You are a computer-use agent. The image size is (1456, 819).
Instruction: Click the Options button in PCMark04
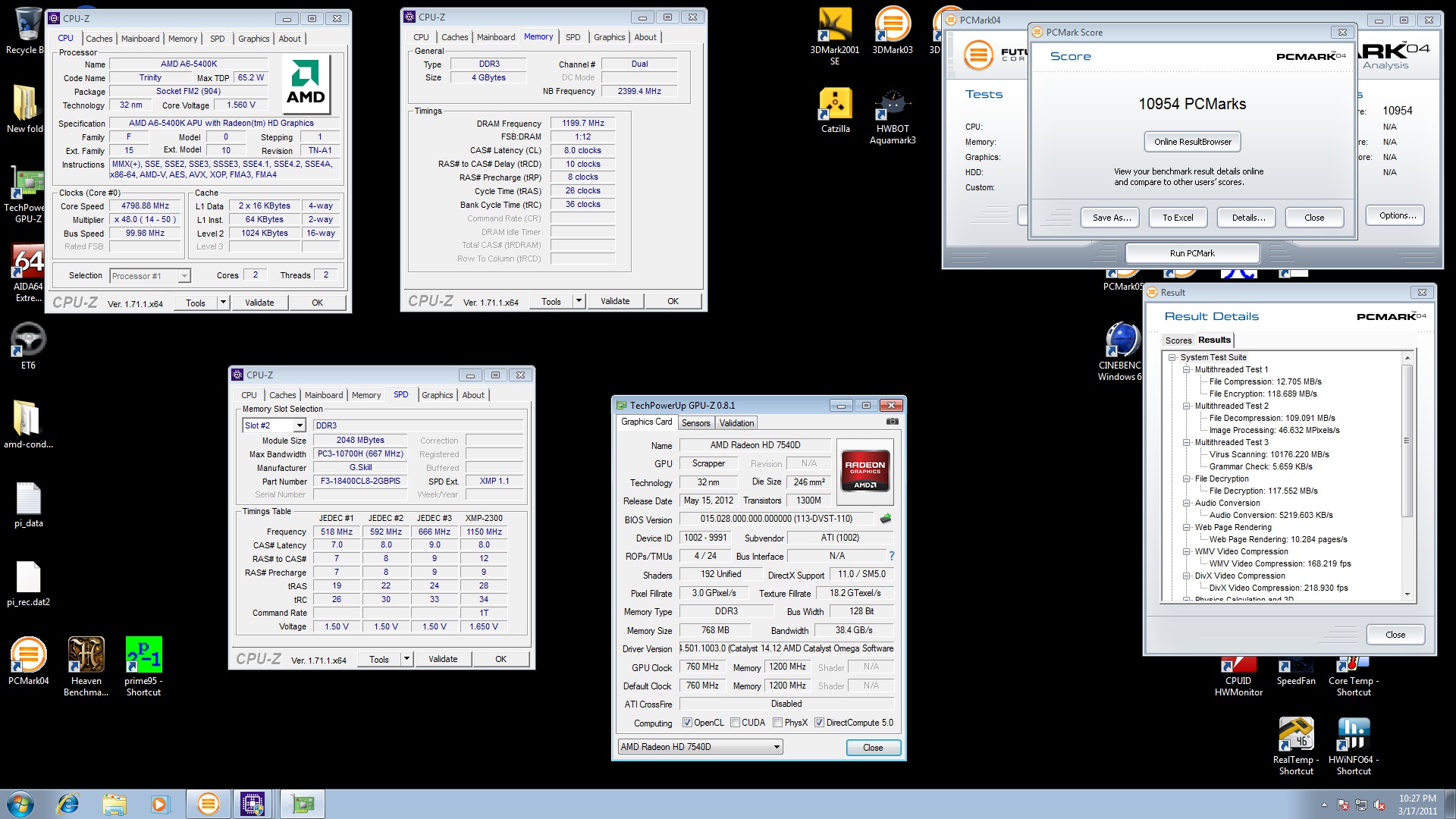click(1397, 215)
